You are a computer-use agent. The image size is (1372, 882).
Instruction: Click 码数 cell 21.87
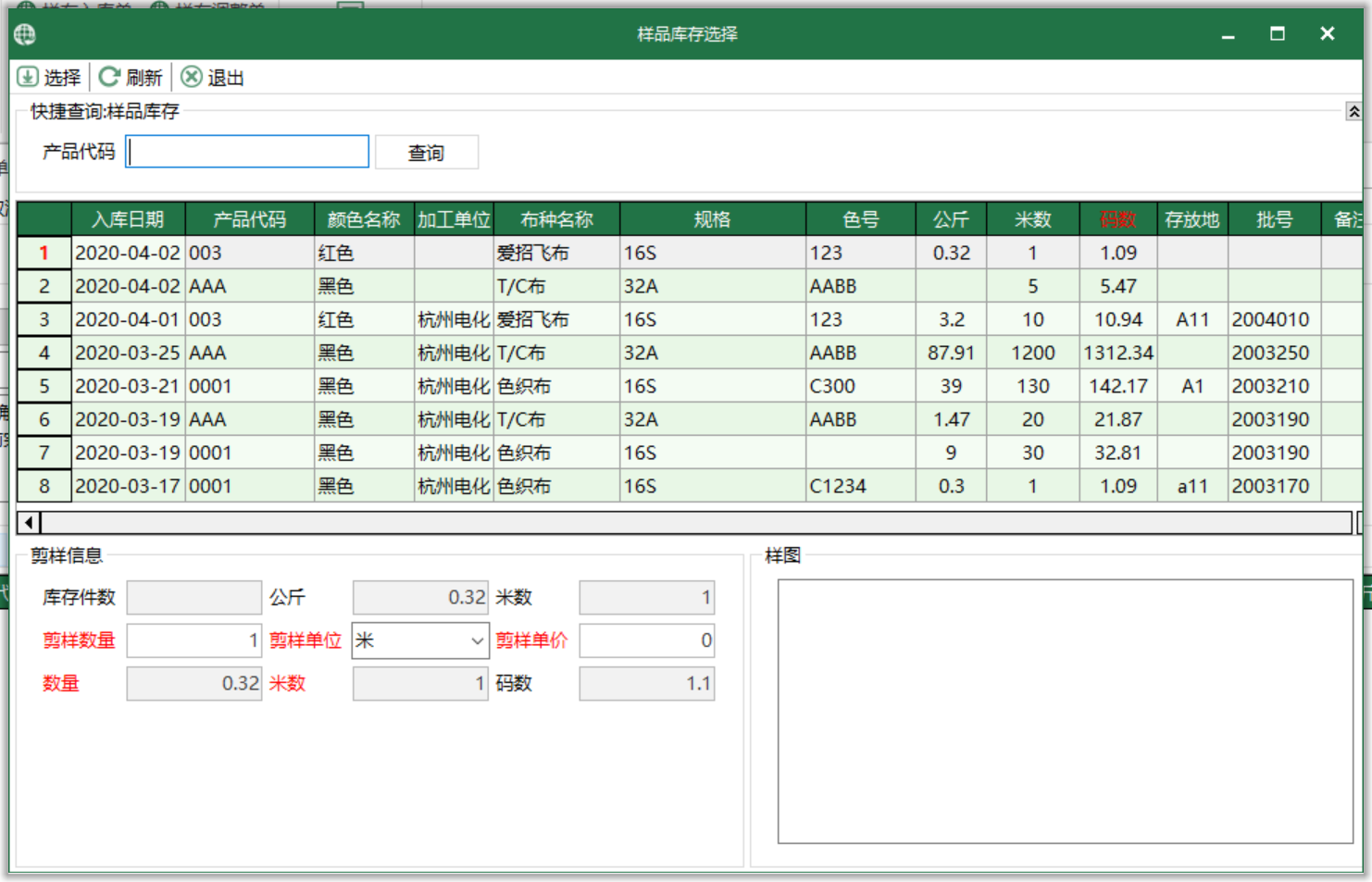point(1118,419)
